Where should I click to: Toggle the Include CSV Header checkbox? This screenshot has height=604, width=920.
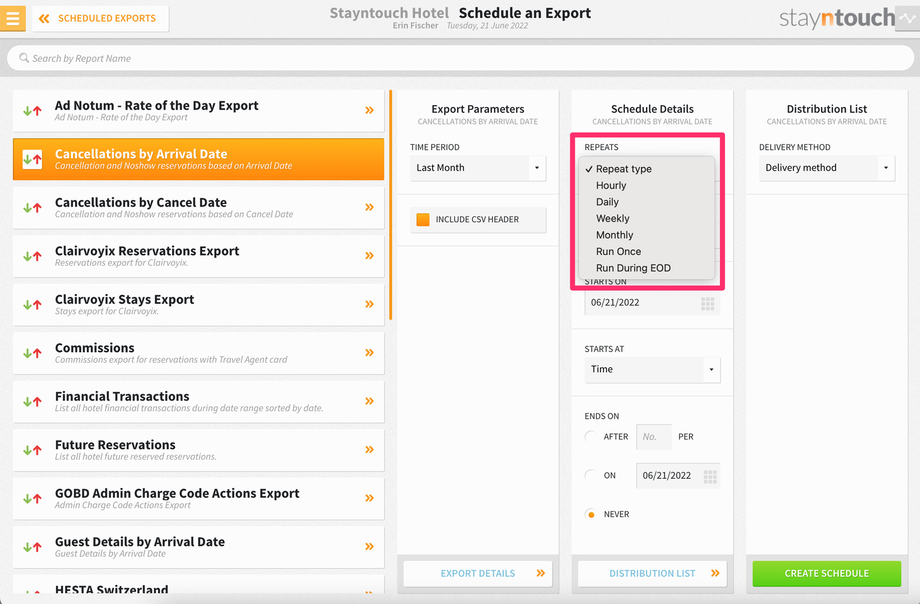(x=422, y=220)
